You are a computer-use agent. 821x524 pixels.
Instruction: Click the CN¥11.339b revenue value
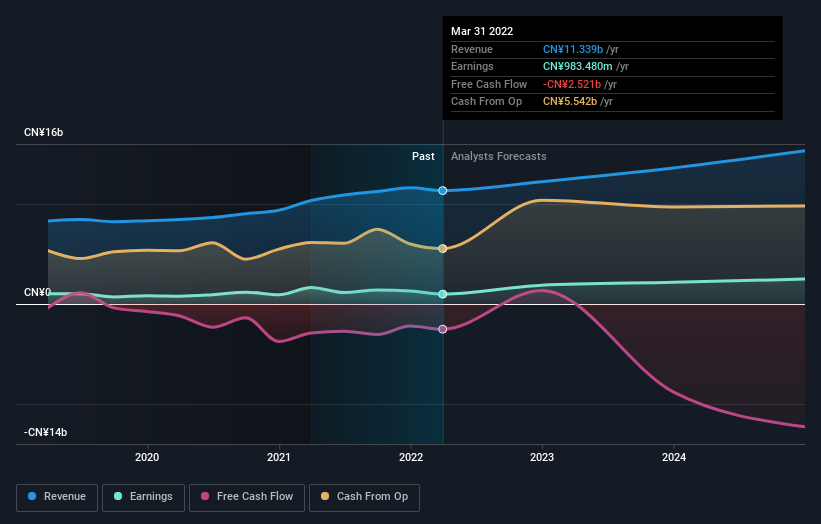click(573, 49)
